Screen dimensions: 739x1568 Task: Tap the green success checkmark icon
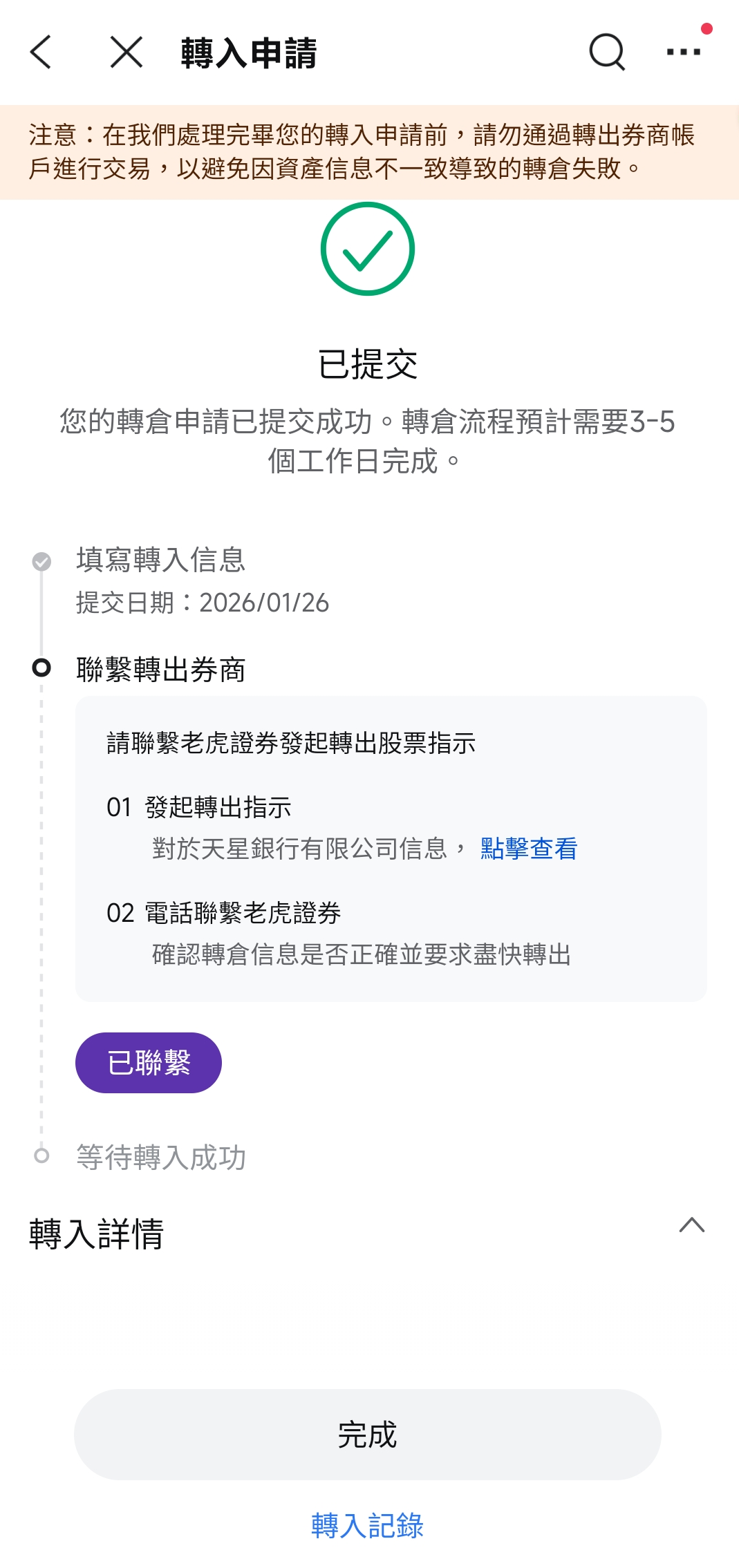[368, 249]
